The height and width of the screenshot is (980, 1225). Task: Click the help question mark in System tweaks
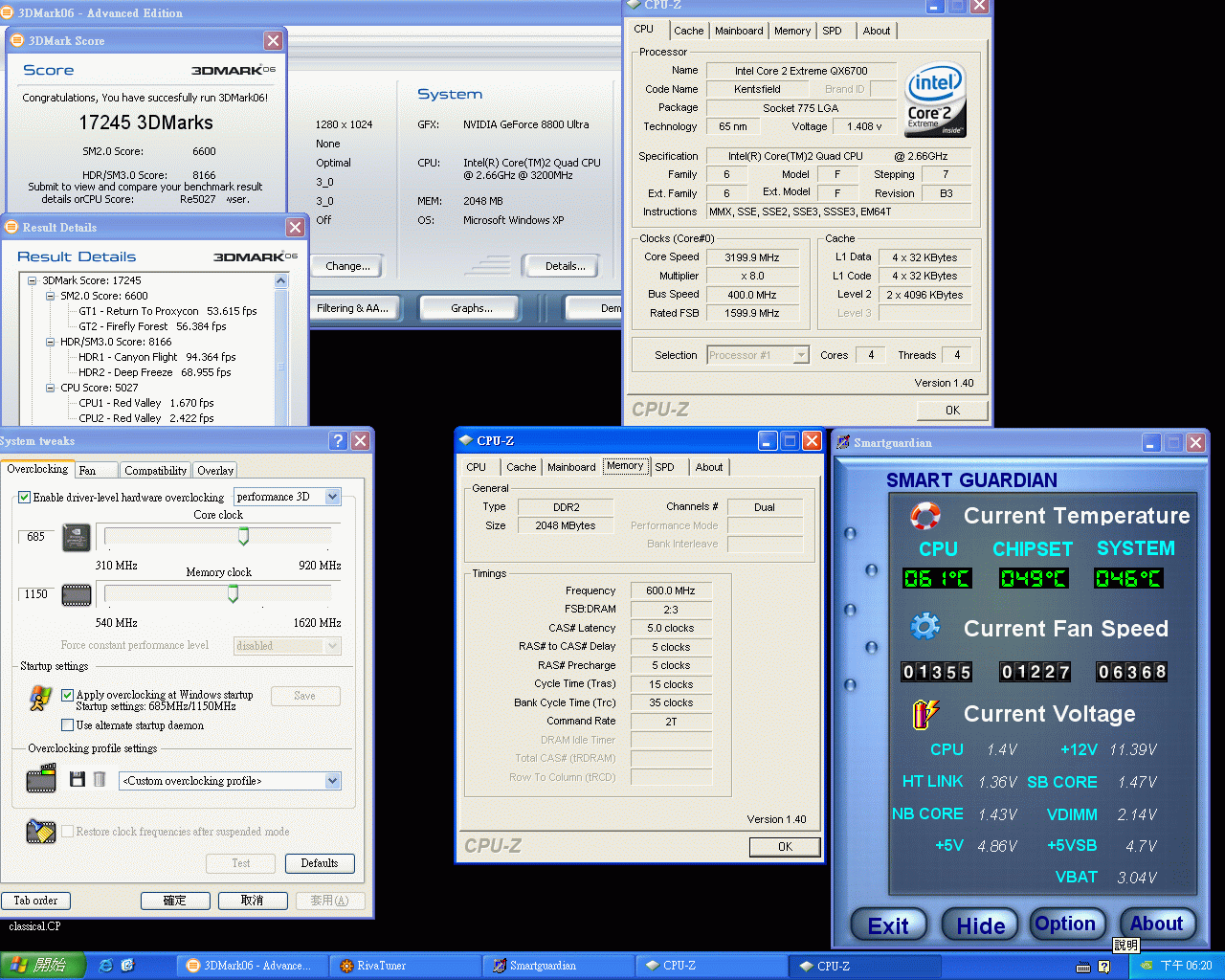338,440
